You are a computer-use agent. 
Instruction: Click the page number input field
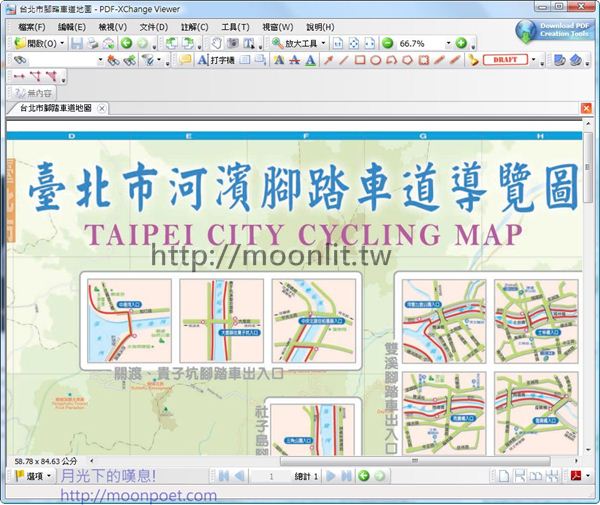270,476
